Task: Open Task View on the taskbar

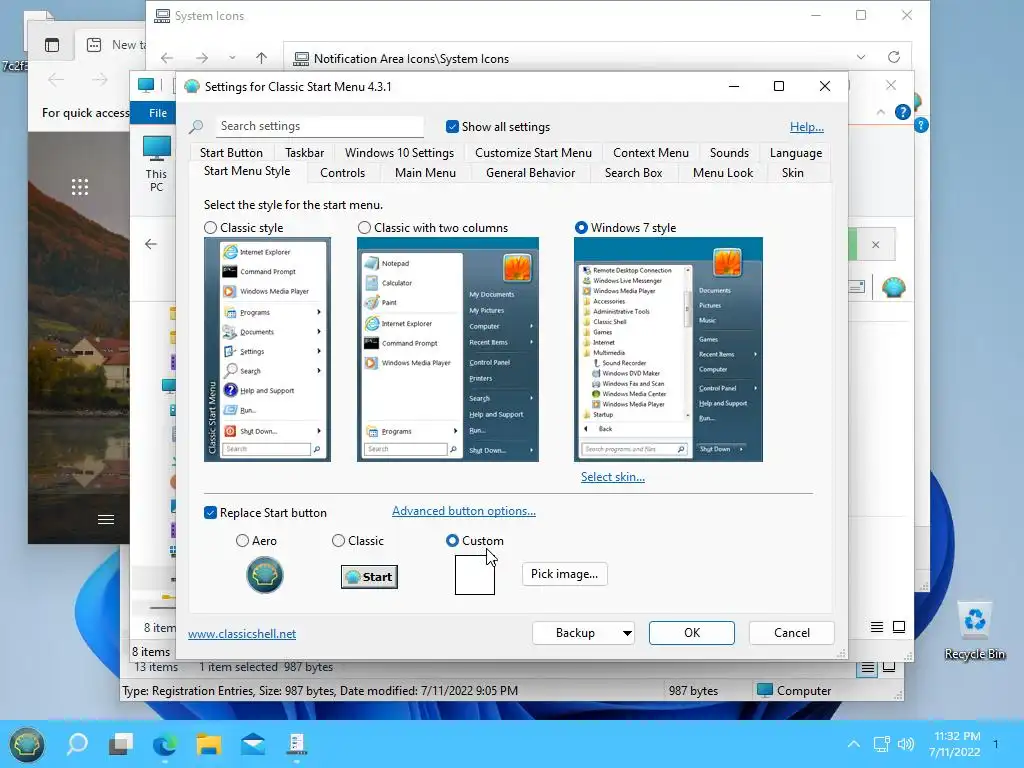Action: click(x=121, y=744)
